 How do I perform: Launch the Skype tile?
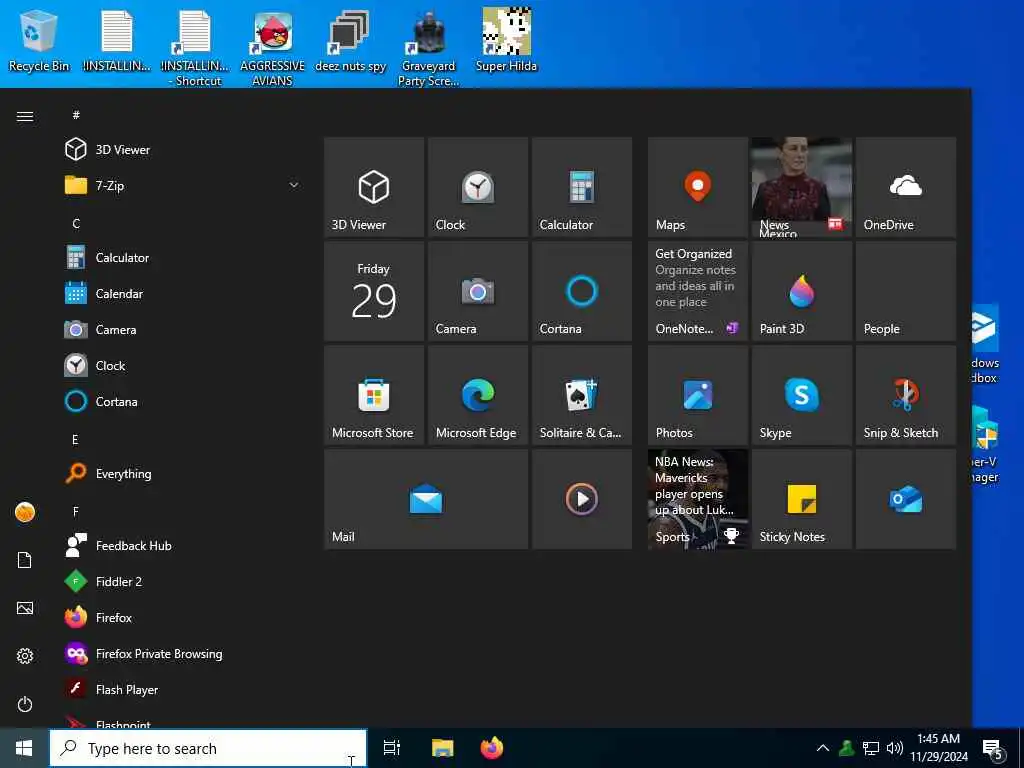coord(801,394)
